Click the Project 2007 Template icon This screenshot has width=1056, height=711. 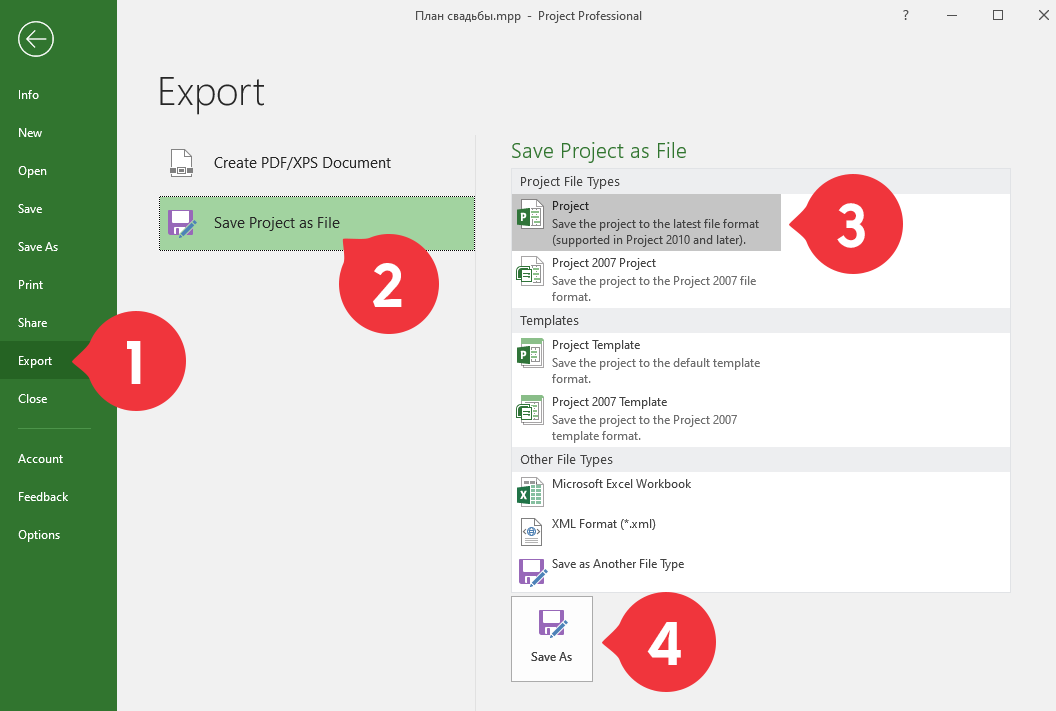click(530, 410)
